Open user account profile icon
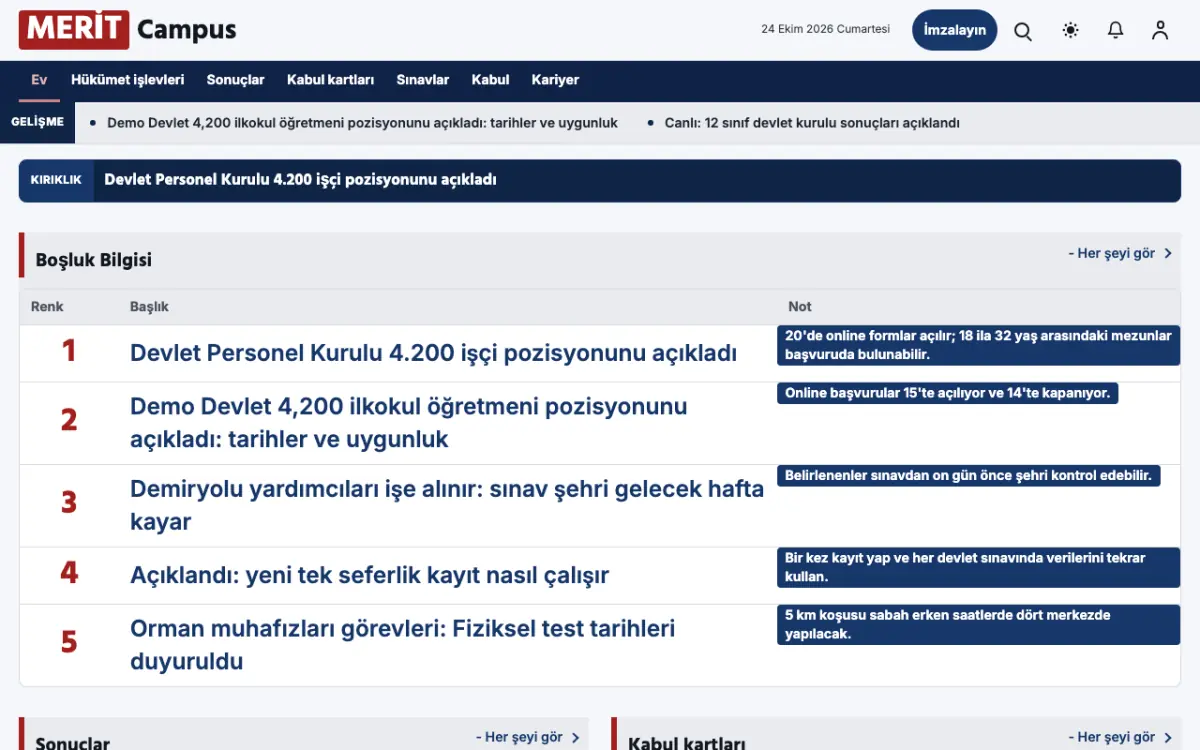This screenshot has width=1200, height=750. (1160, 30)
